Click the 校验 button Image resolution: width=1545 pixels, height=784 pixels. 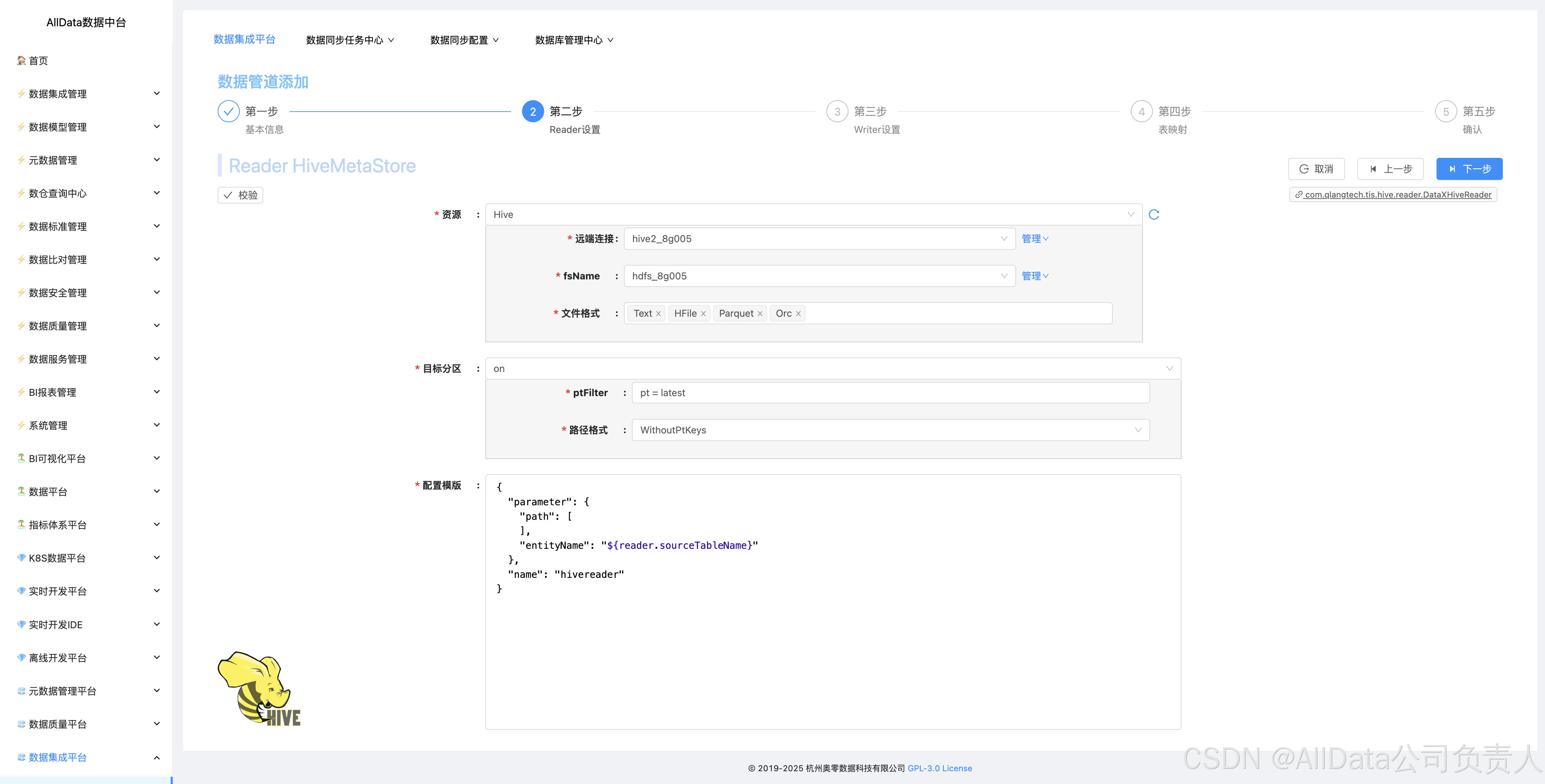[x=240, y=195]
